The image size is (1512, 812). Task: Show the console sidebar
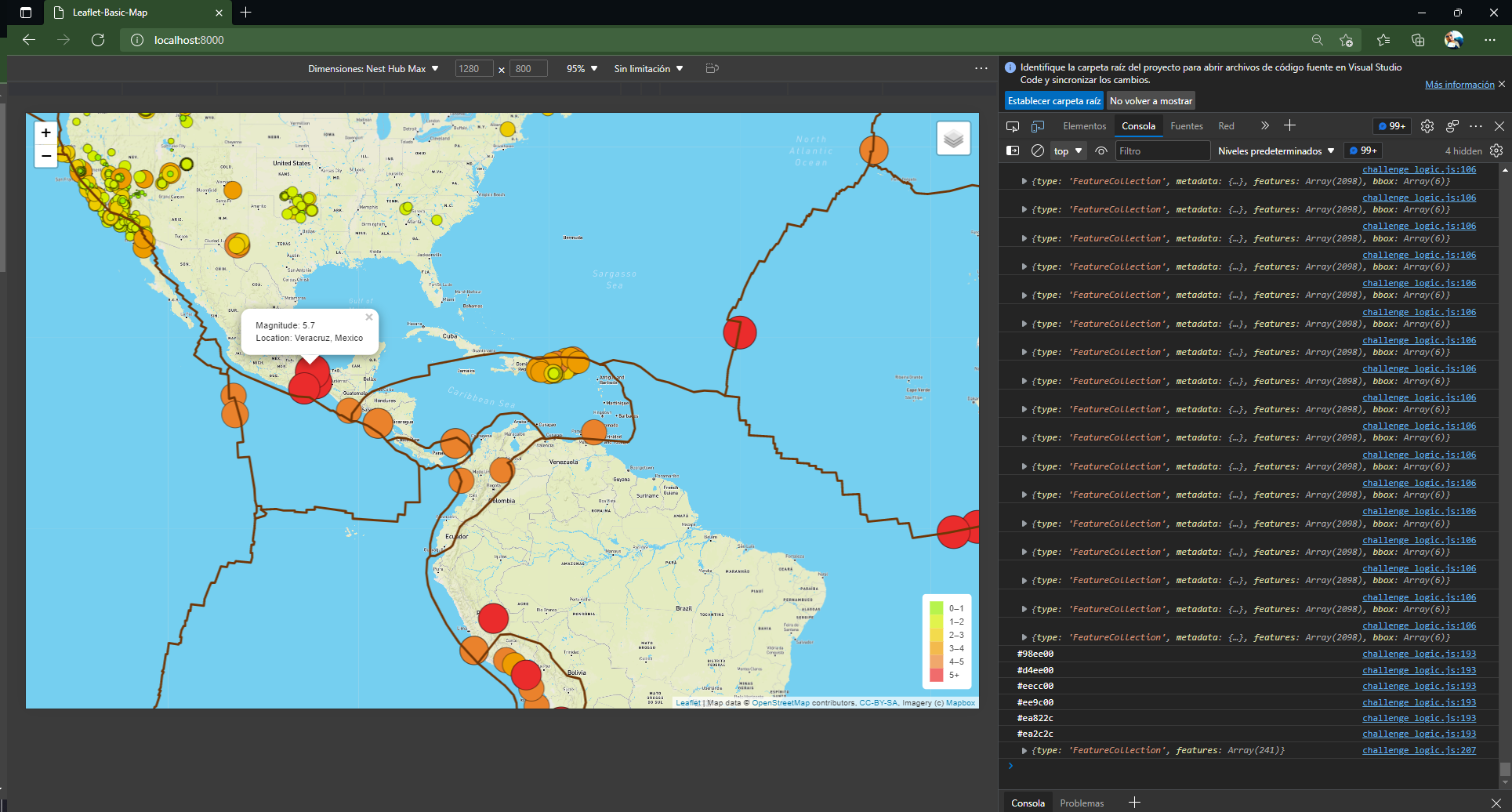(1012, 150)
